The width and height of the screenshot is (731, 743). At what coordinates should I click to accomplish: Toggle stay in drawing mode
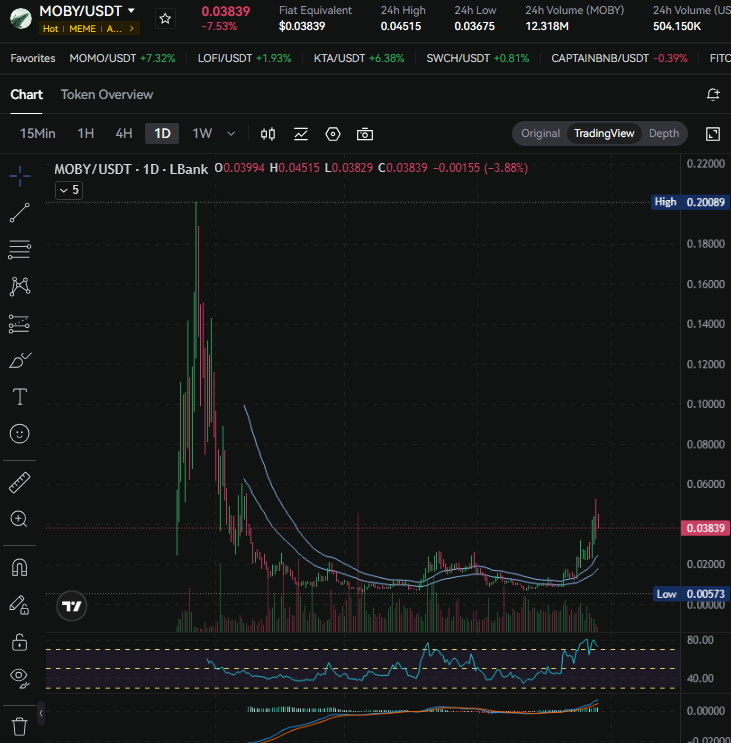[19, 605]
